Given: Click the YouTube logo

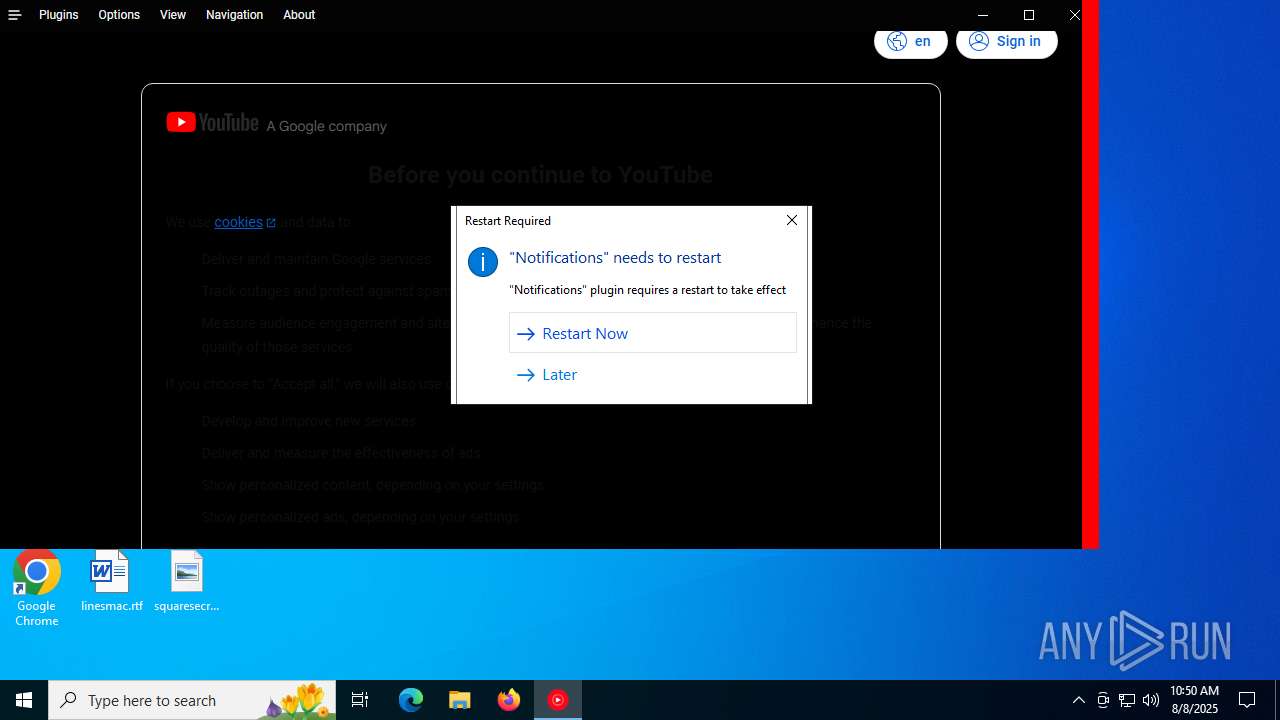Looking at the screenshot, I should pos(212,123).
